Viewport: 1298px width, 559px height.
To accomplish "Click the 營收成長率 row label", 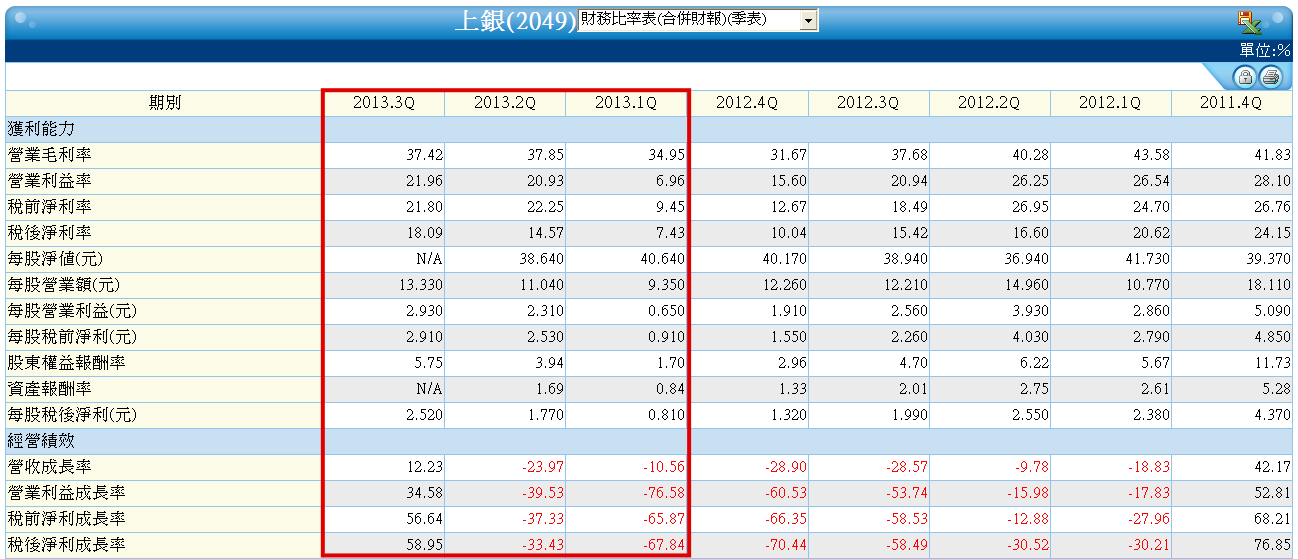I will click(x=49, y=467).
